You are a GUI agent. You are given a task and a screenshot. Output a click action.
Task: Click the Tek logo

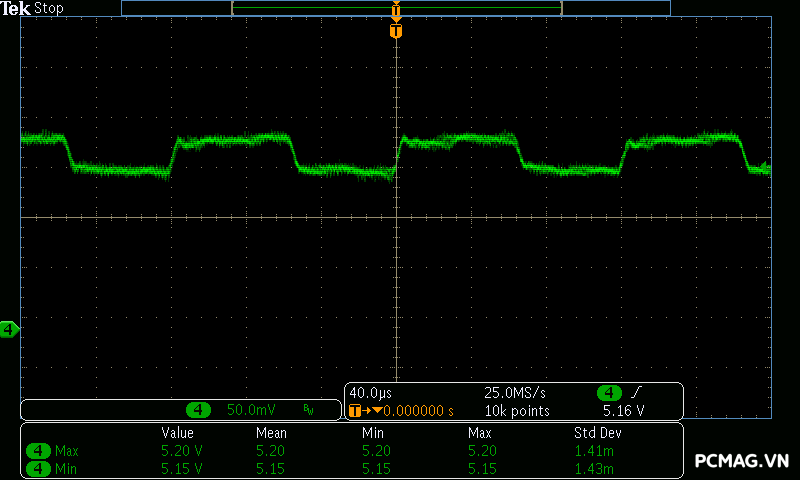pos(15,8)
